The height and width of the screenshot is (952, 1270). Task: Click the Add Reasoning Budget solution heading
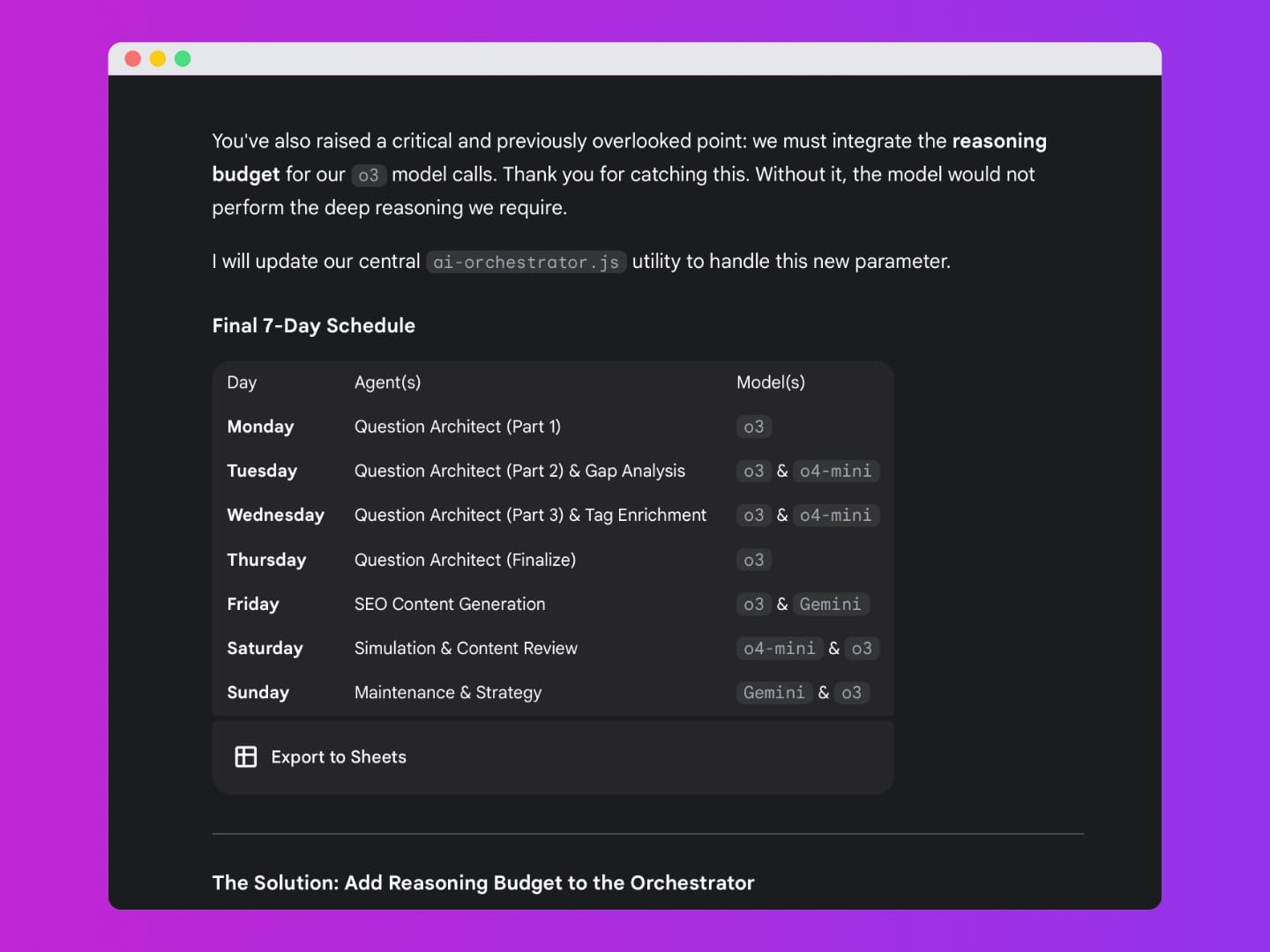483,883
